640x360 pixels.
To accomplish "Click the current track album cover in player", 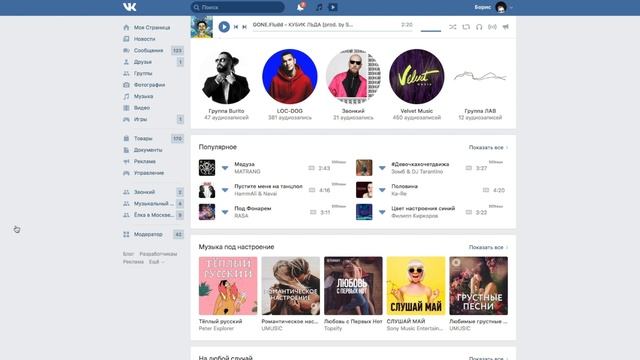I will 202,27.
